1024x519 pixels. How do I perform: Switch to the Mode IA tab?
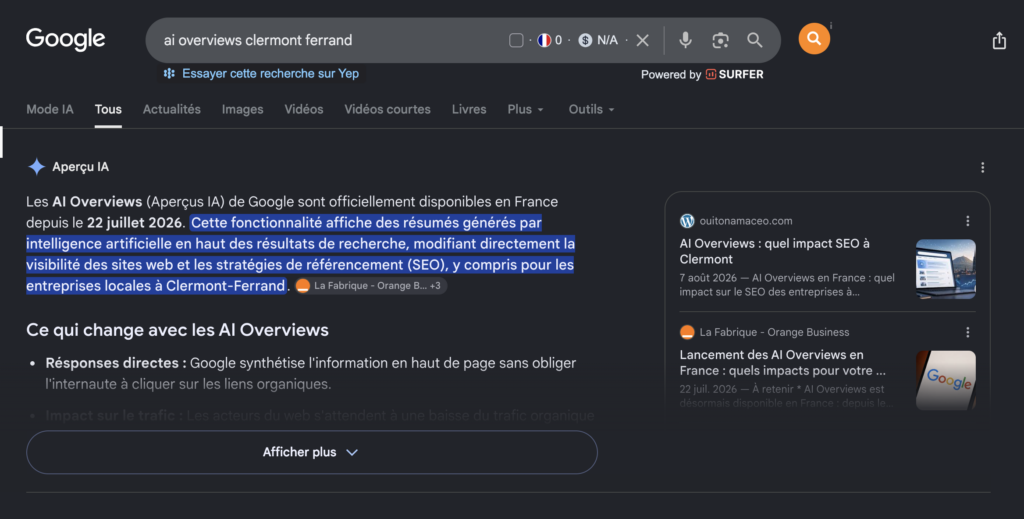pyautogui.click(x=50, y=110)
